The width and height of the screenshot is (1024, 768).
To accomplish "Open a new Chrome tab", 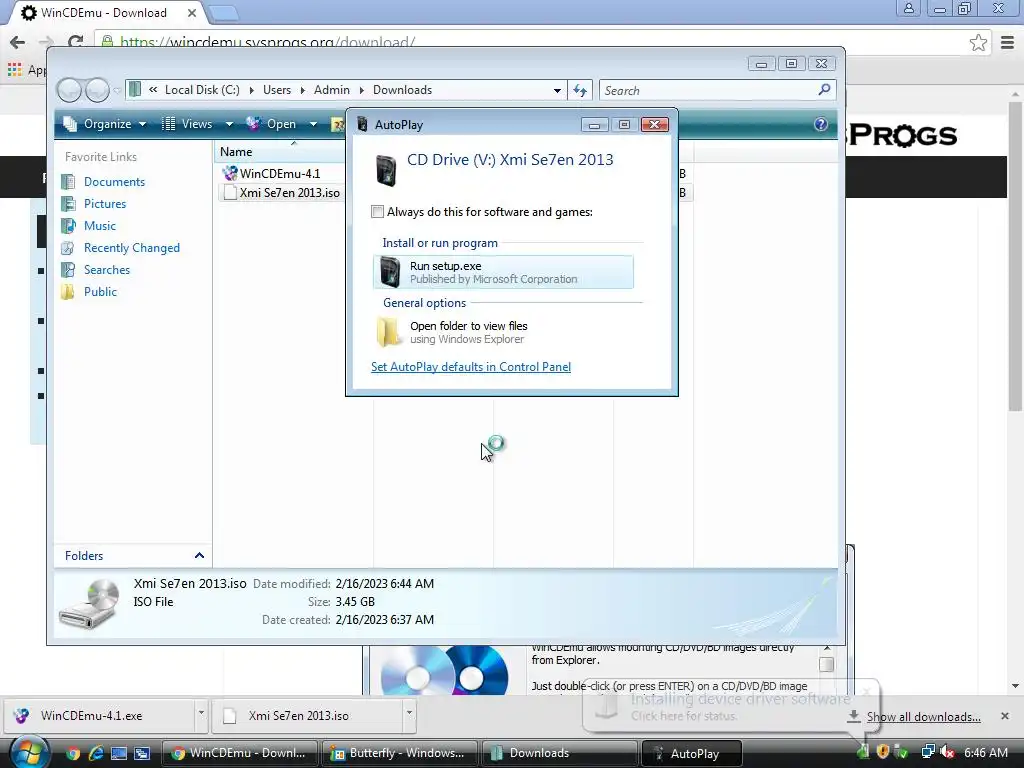I will click(x=224, y=12).
